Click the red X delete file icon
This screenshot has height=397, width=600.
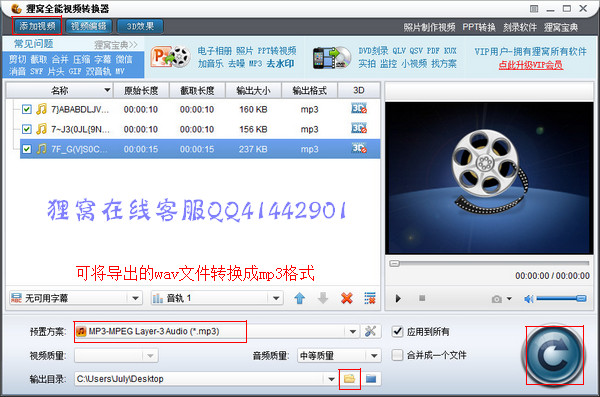coord(347,298)
